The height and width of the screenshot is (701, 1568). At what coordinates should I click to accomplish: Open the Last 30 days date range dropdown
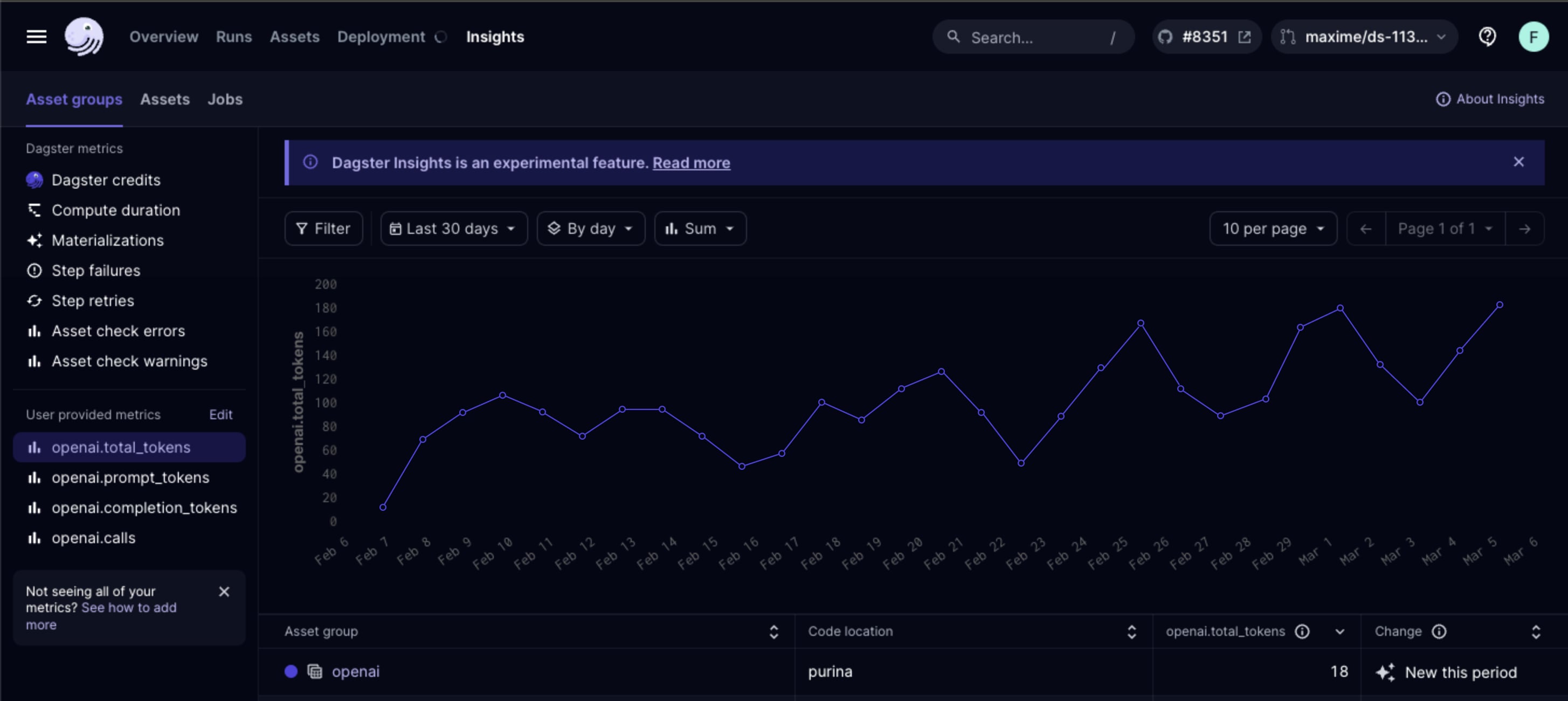[453, 228]
